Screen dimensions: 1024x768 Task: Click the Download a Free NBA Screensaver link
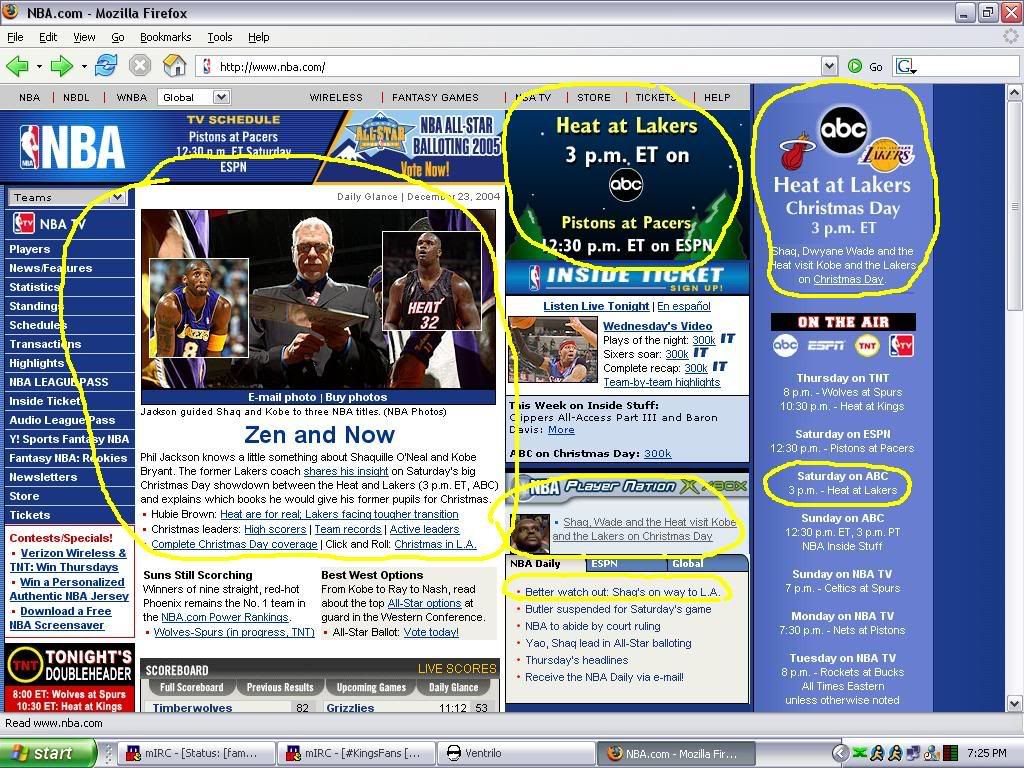[x=61, y=618]
